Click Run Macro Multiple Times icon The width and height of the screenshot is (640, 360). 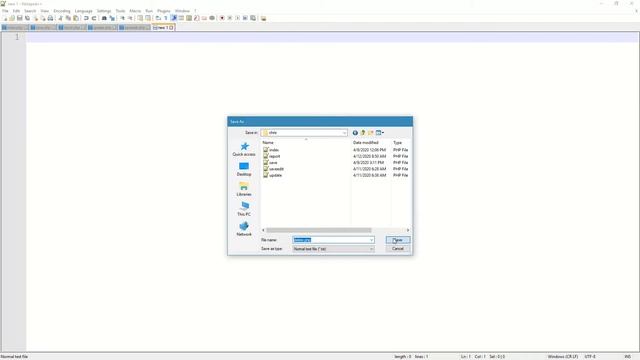tap(245, 18)
